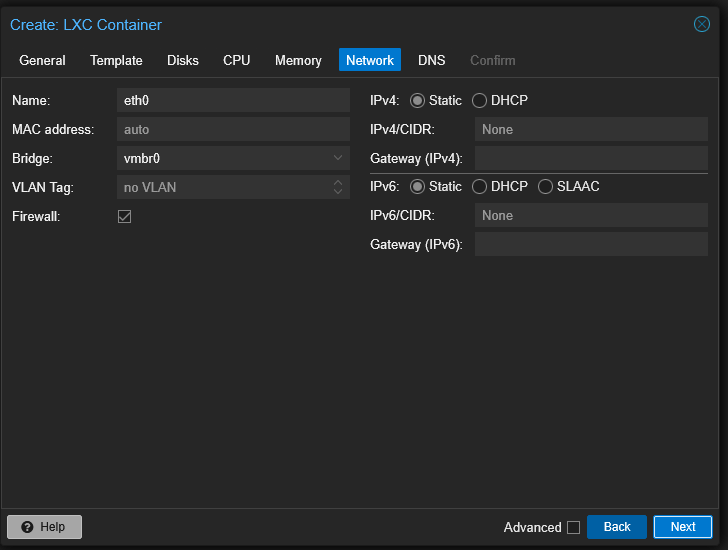Image resolution: width=728 pixels, height=550 pixels.
Task: Switch to the Template tab
Action: [x=116, y=60]
